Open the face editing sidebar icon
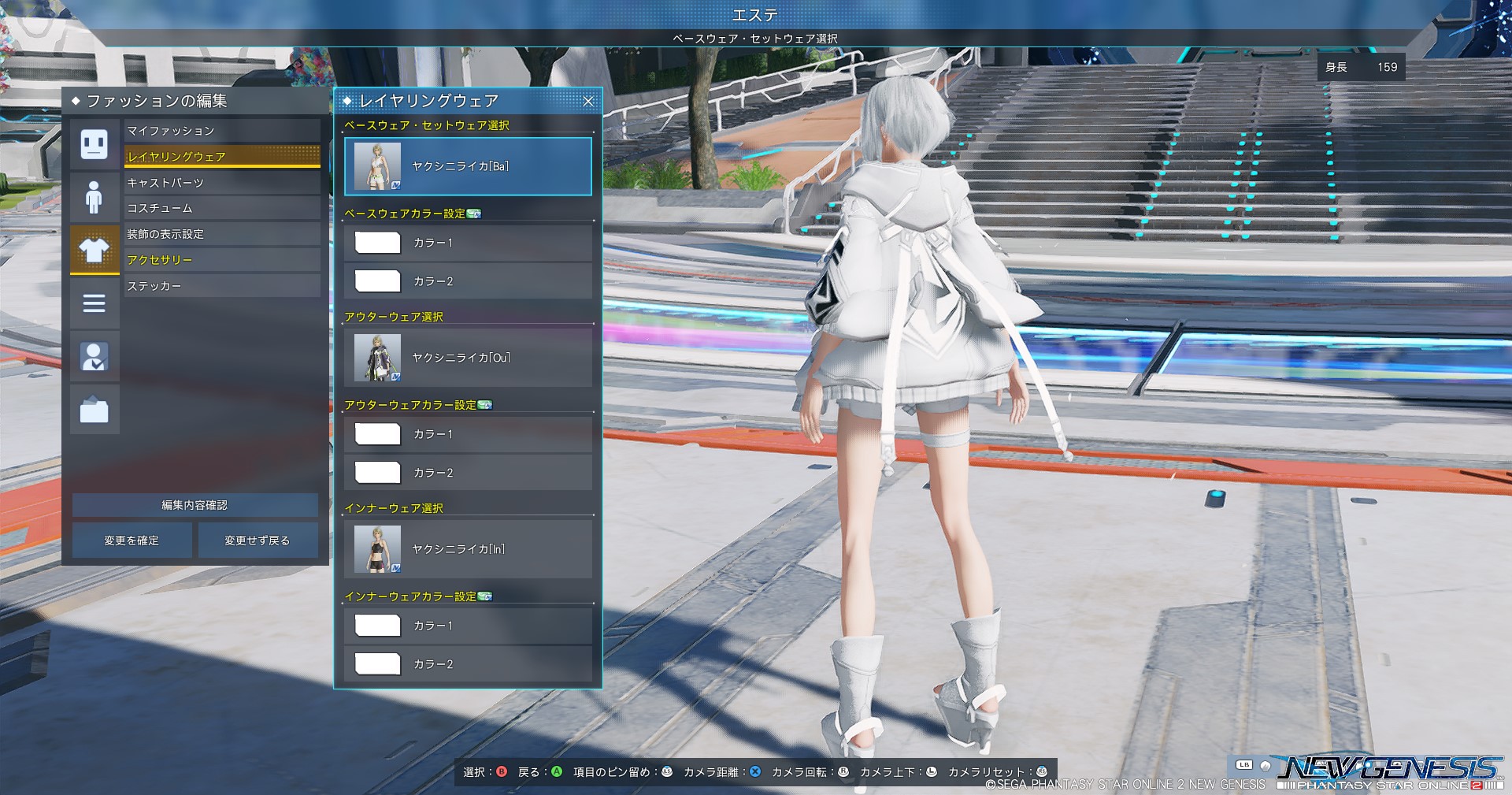The image size is (1512, 795). (94, 144)
